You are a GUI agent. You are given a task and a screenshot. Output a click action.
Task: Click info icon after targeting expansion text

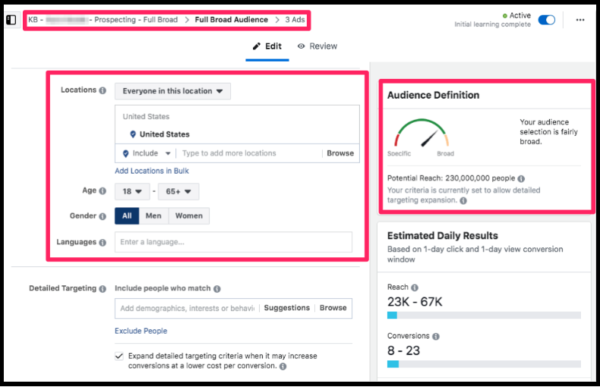click(463, 201)
